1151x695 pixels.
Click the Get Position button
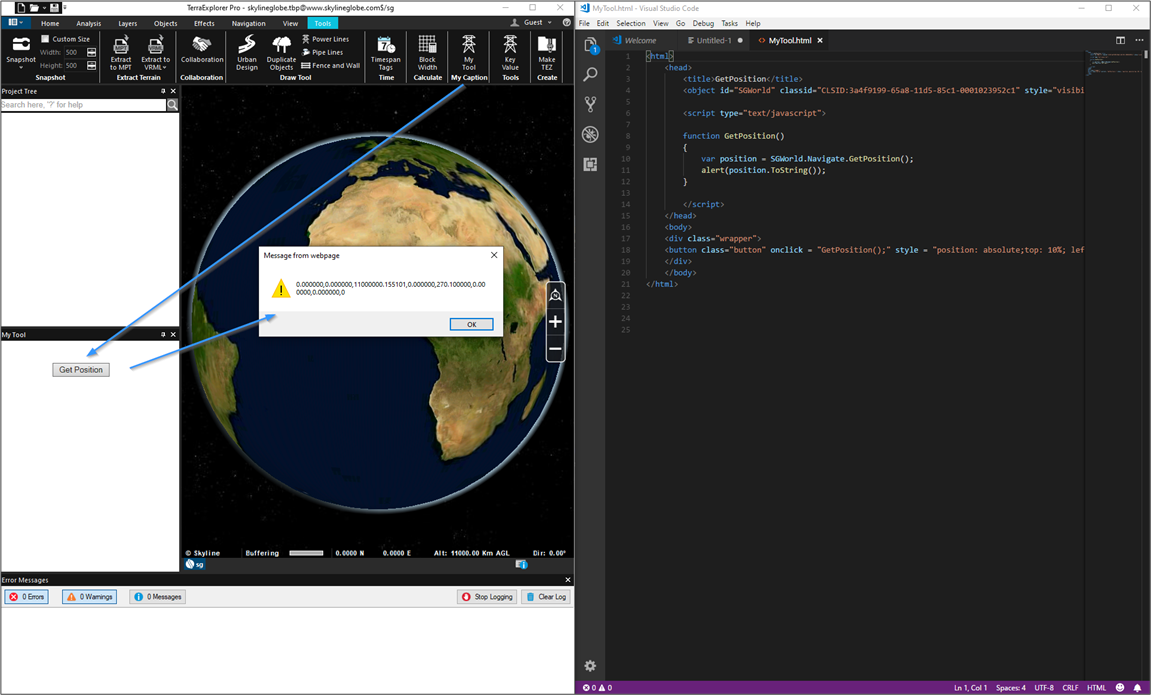click(x=81, y=370)
